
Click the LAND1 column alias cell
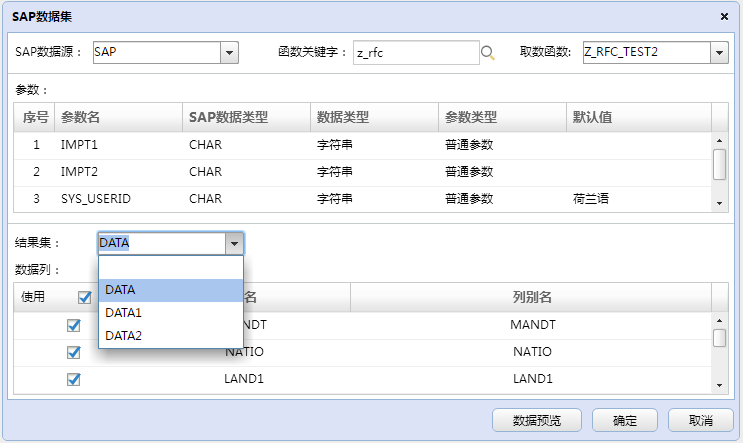tap(531, 379)
